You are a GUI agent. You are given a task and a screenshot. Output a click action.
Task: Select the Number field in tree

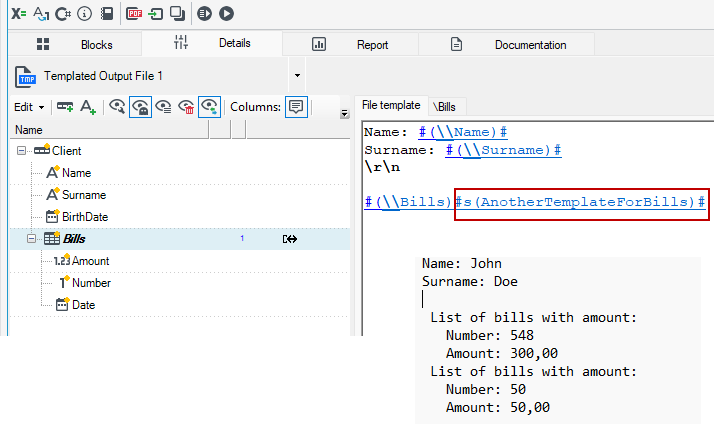(x=92, y=283)
